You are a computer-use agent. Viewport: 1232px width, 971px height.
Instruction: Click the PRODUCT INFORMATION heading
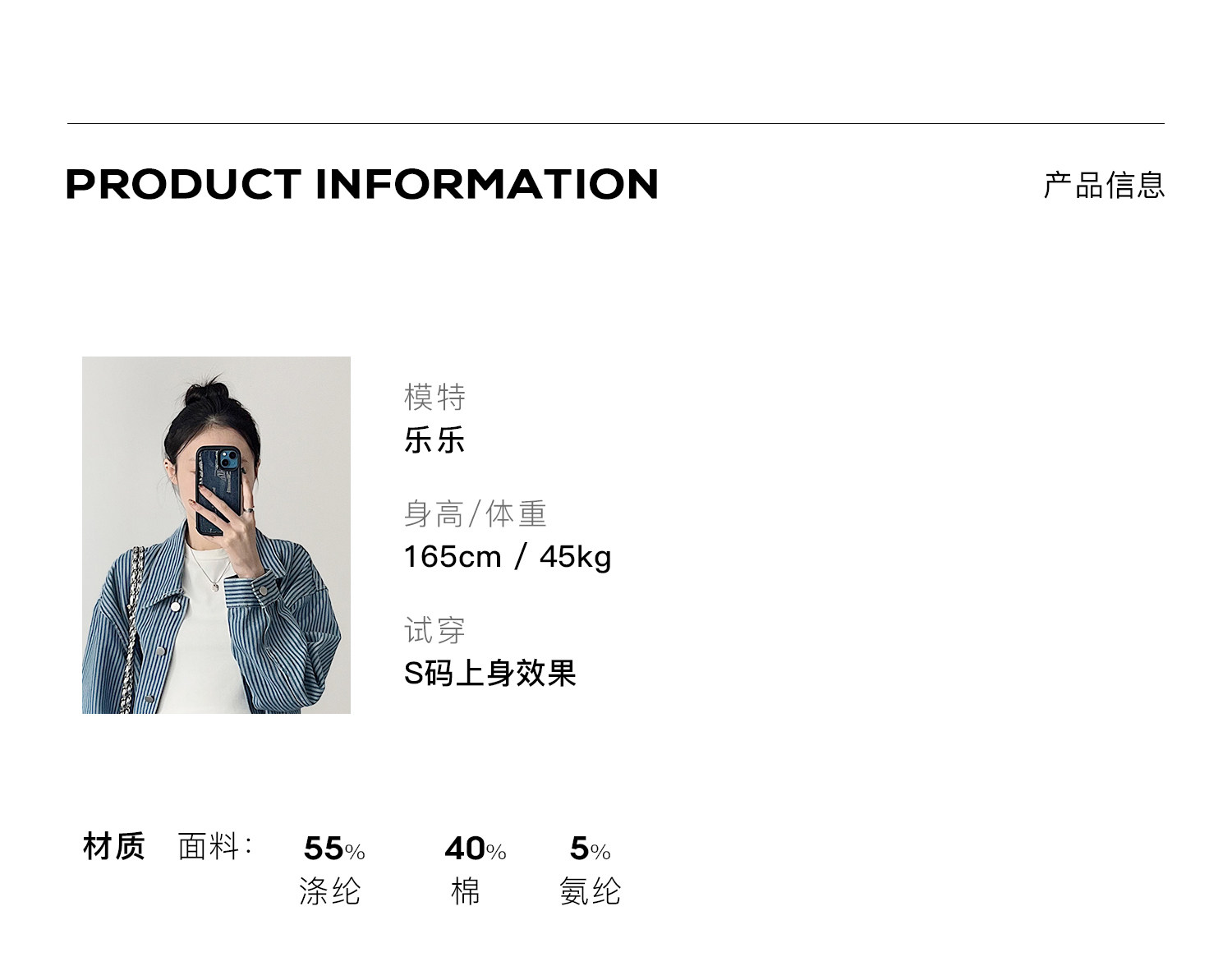(x=361, y=184)
